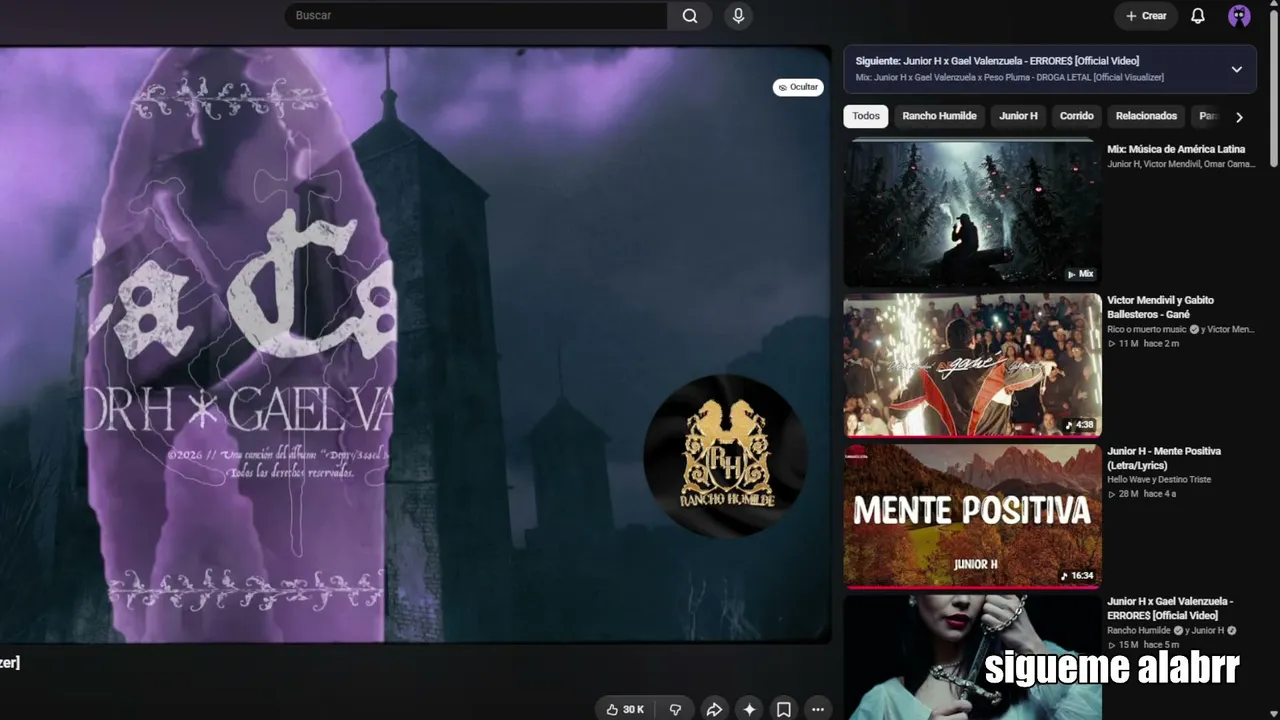
Task: Start voice search with the microphone icon
Action: coord(738,16)
